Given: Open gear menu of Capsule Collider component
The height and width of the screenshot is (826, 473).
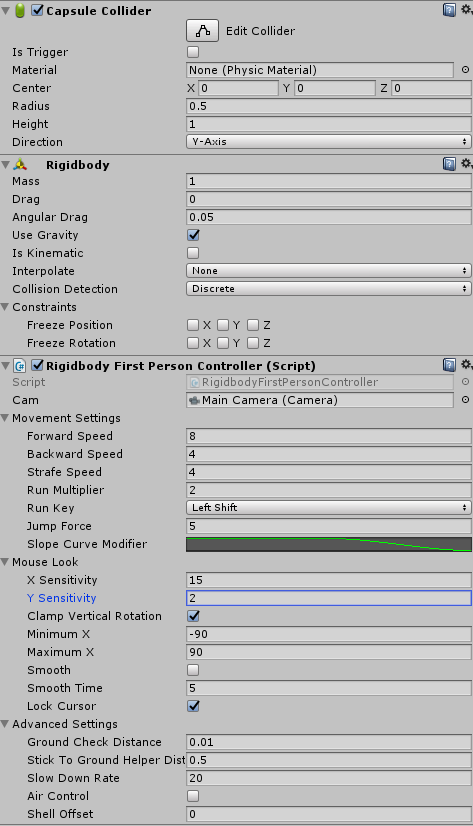Looking at the screenshot, I should (467, 9).
